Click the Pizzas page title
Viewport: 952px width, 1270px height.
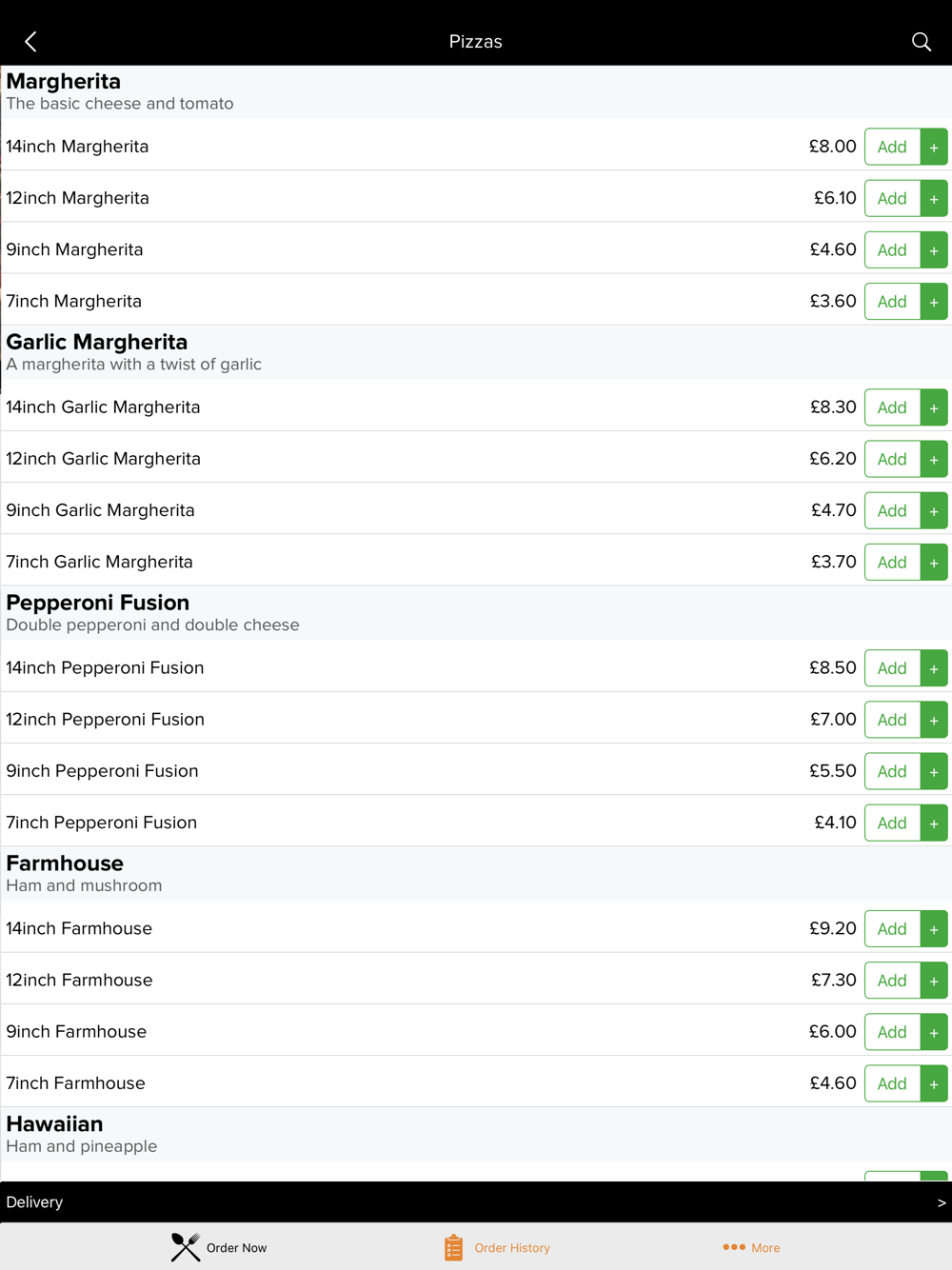pos(476,42)
